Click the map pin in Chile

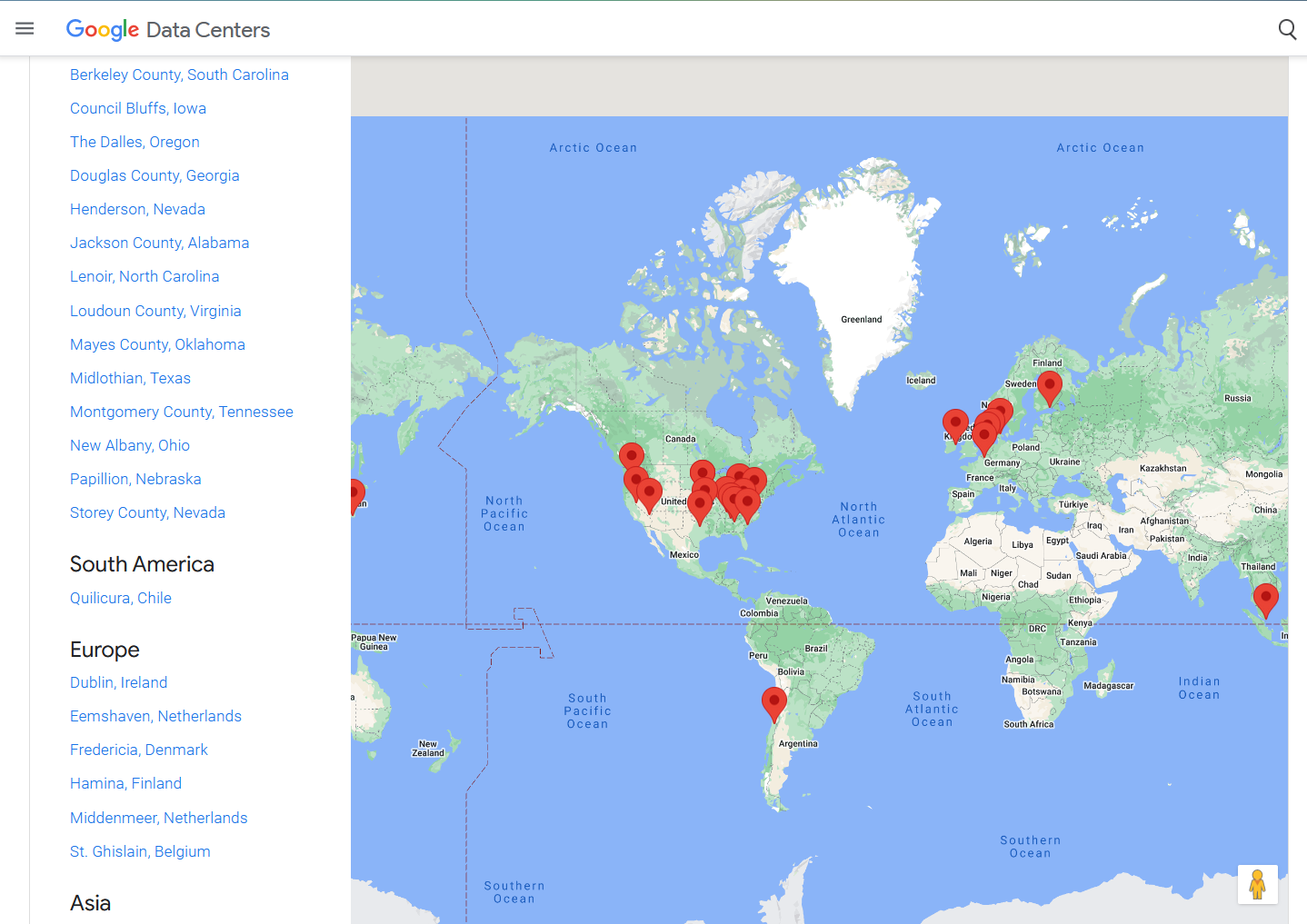tap(774, 701)
